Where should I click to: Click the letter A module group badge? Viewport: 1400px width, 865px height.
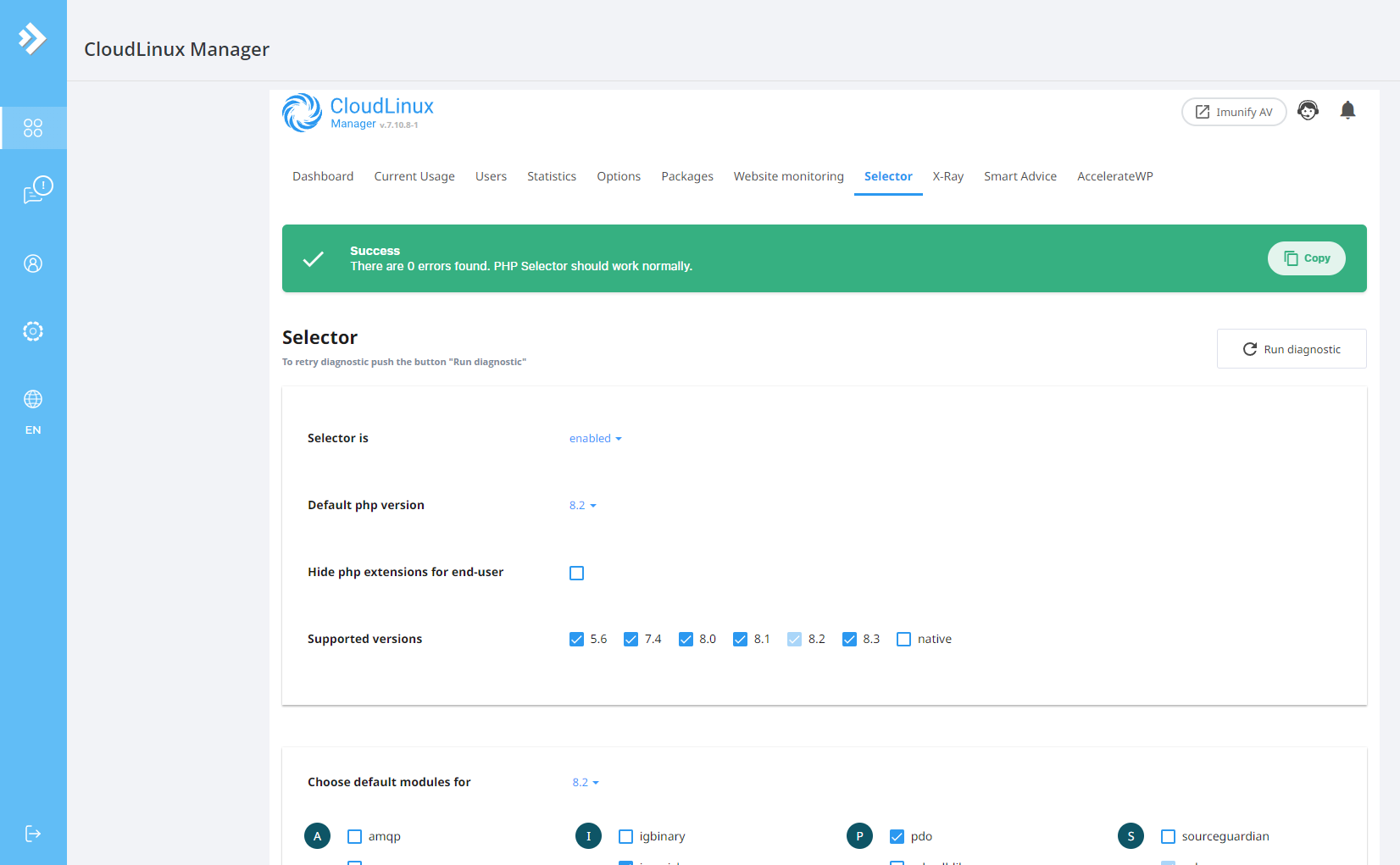318,836
